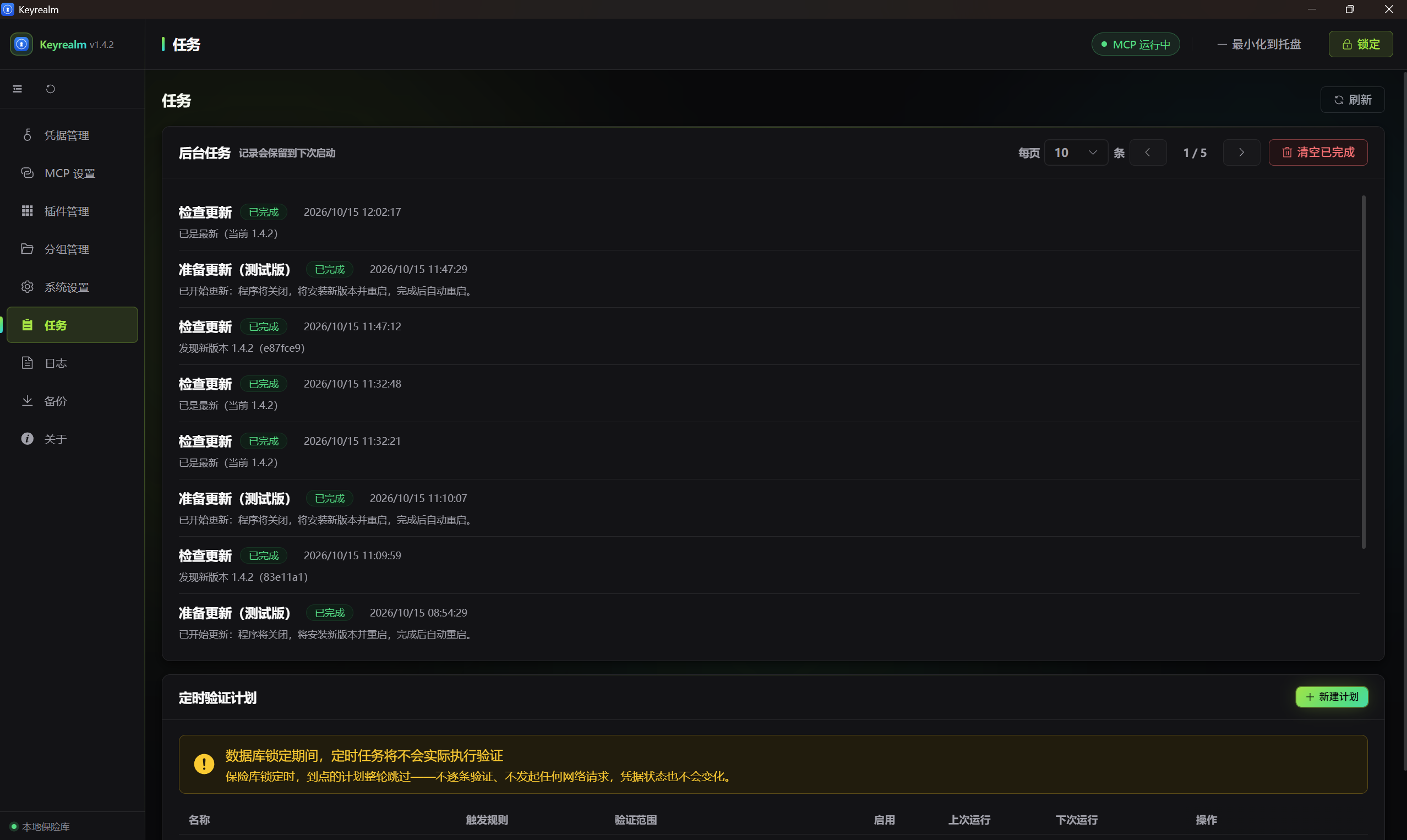Viewport: 1407px width, 840px height.
Task: Open MCP 设置 page
Action: point(73,173)
